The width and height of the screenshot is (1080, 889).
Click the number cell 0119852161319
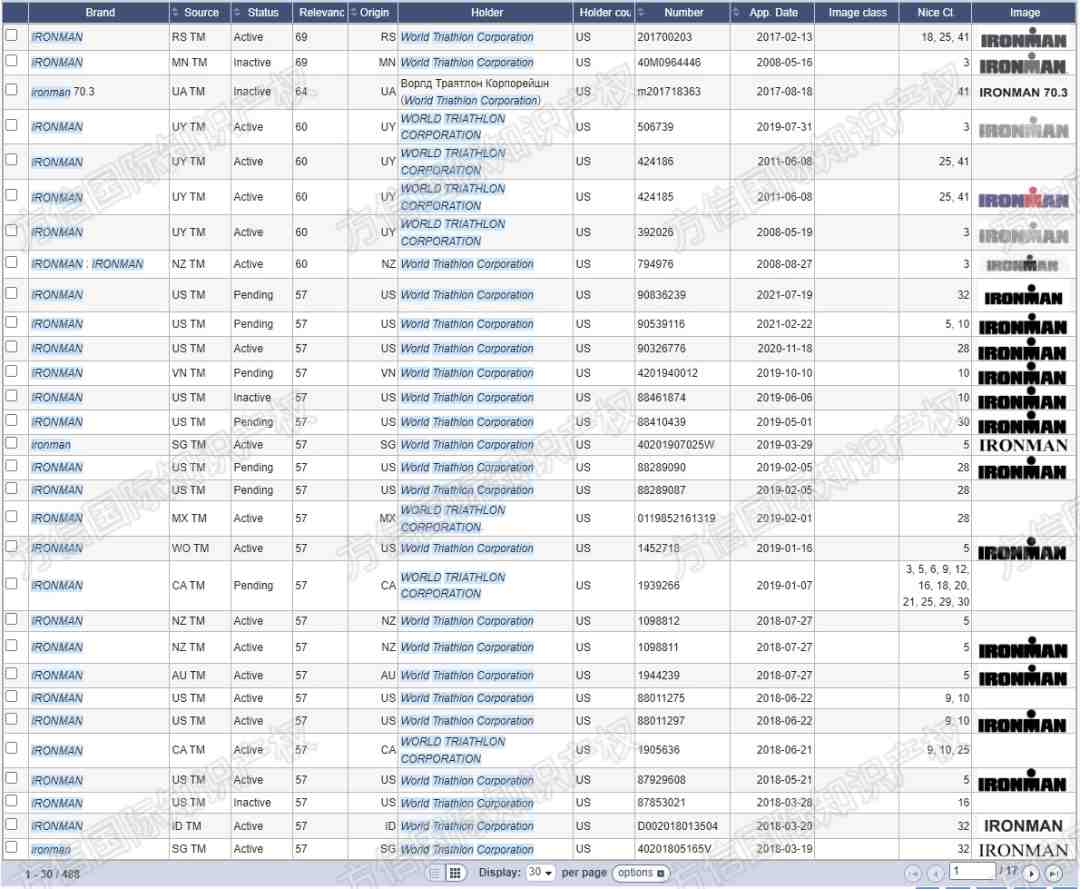tap(676, 518)
